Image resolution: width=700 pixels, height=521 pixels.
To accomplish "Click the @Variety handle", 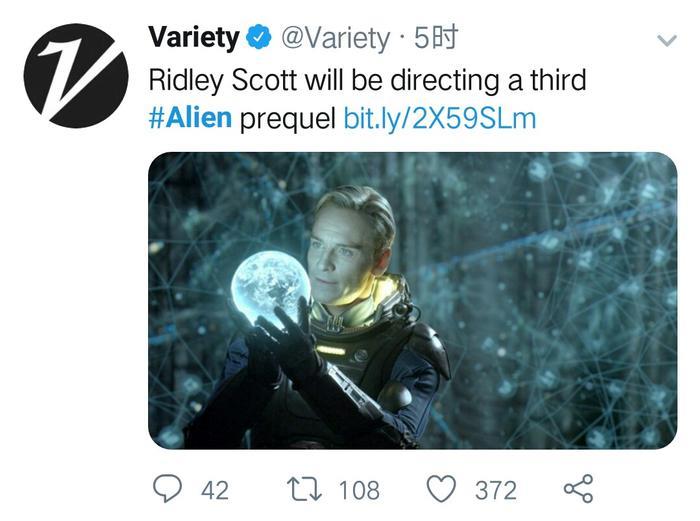I will pos(334,39).
